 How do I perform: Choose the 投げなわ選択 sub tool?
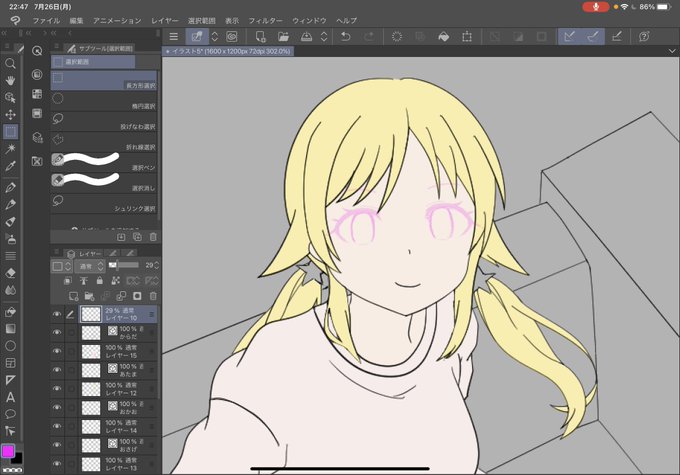click(104, 122)
